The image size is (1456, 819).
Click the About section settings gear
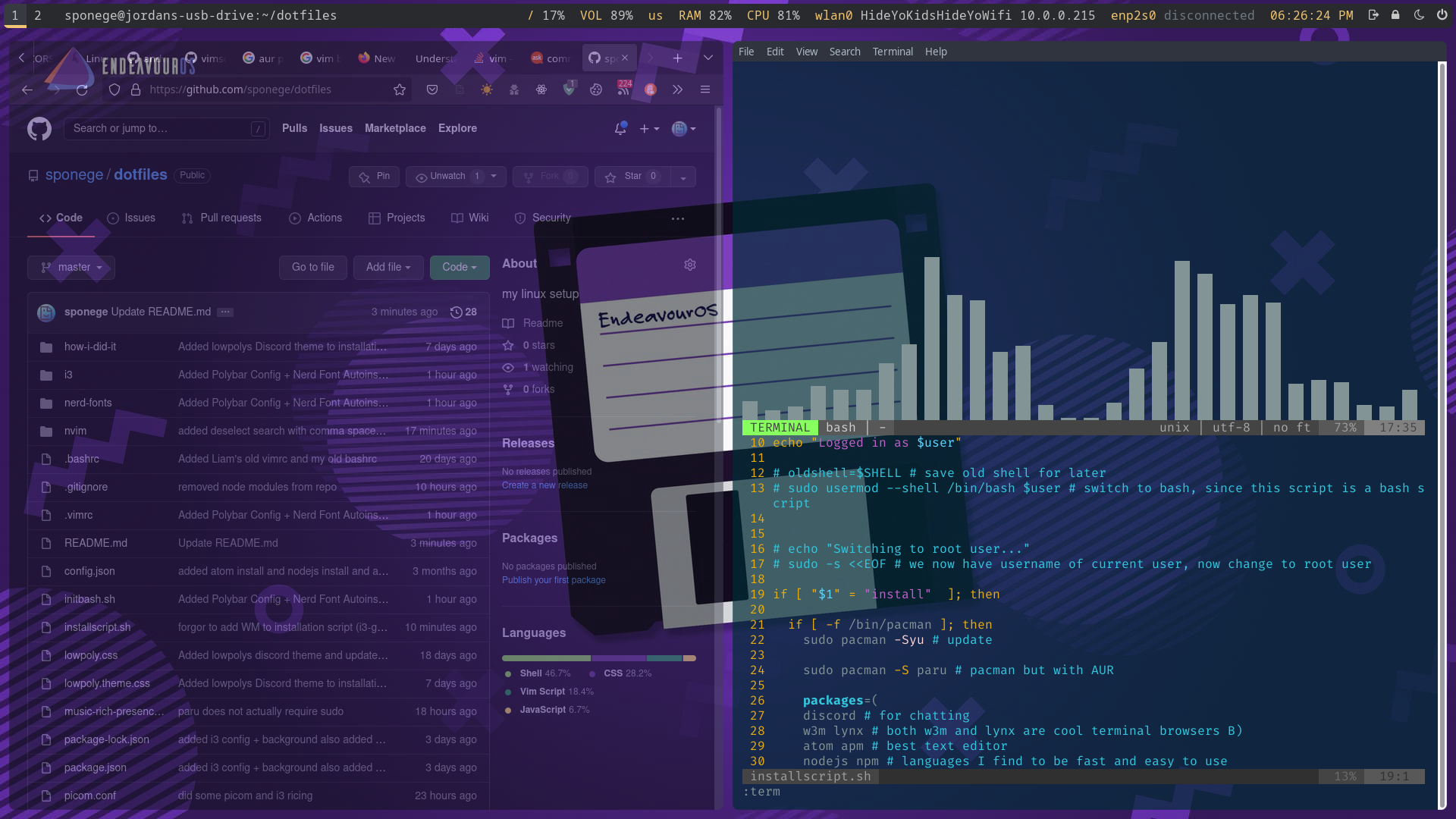tap(690, 265)
